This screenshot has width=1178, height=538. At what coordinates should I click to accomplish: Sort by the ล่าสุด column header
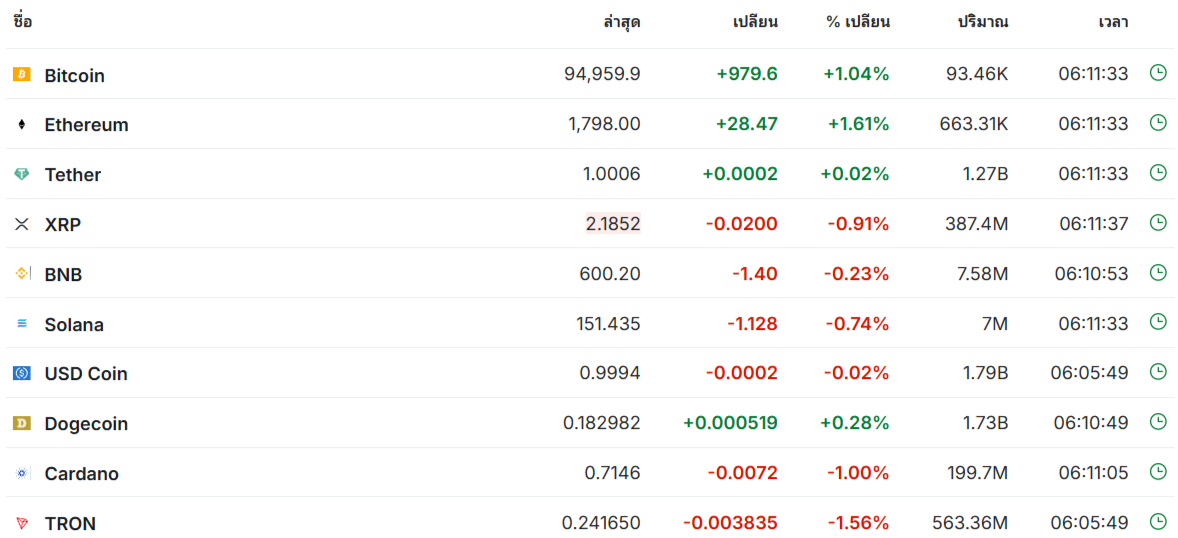pos(621,22)
